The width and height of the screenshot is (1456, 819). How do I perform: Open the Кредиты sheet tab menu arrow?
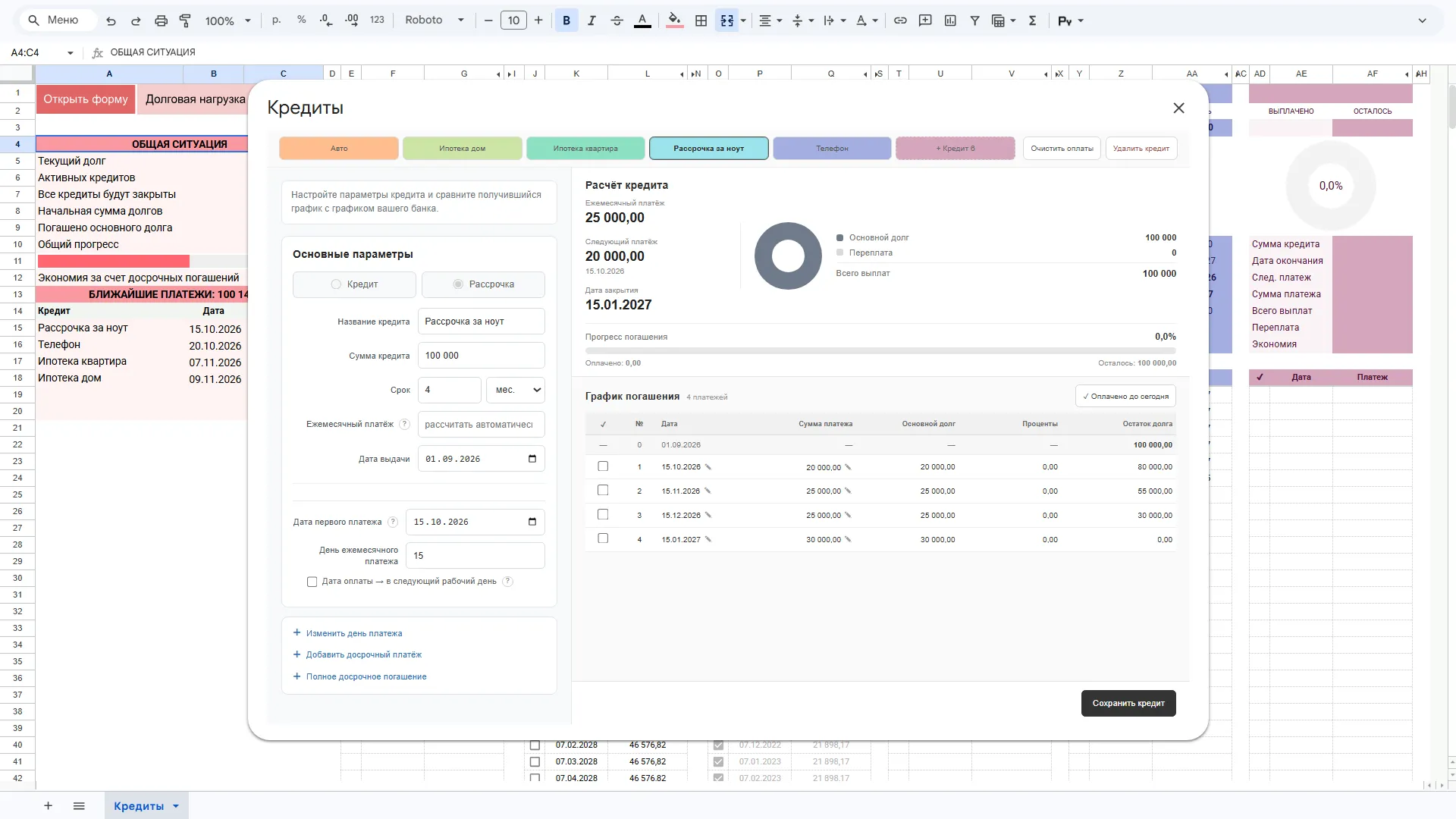tap(176, 806)
